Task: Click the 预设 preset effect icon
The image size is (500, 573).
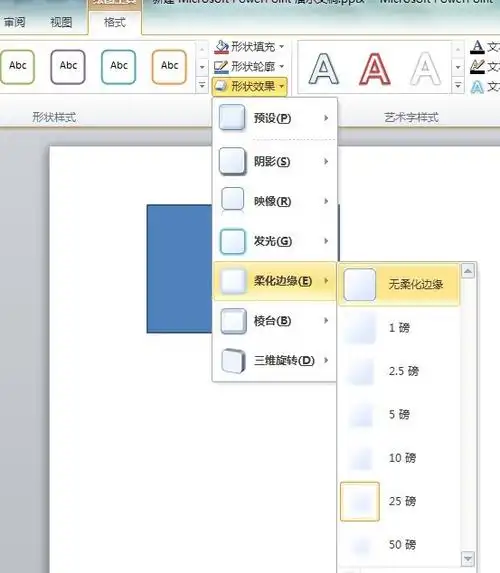Action: tap(232, 117)
